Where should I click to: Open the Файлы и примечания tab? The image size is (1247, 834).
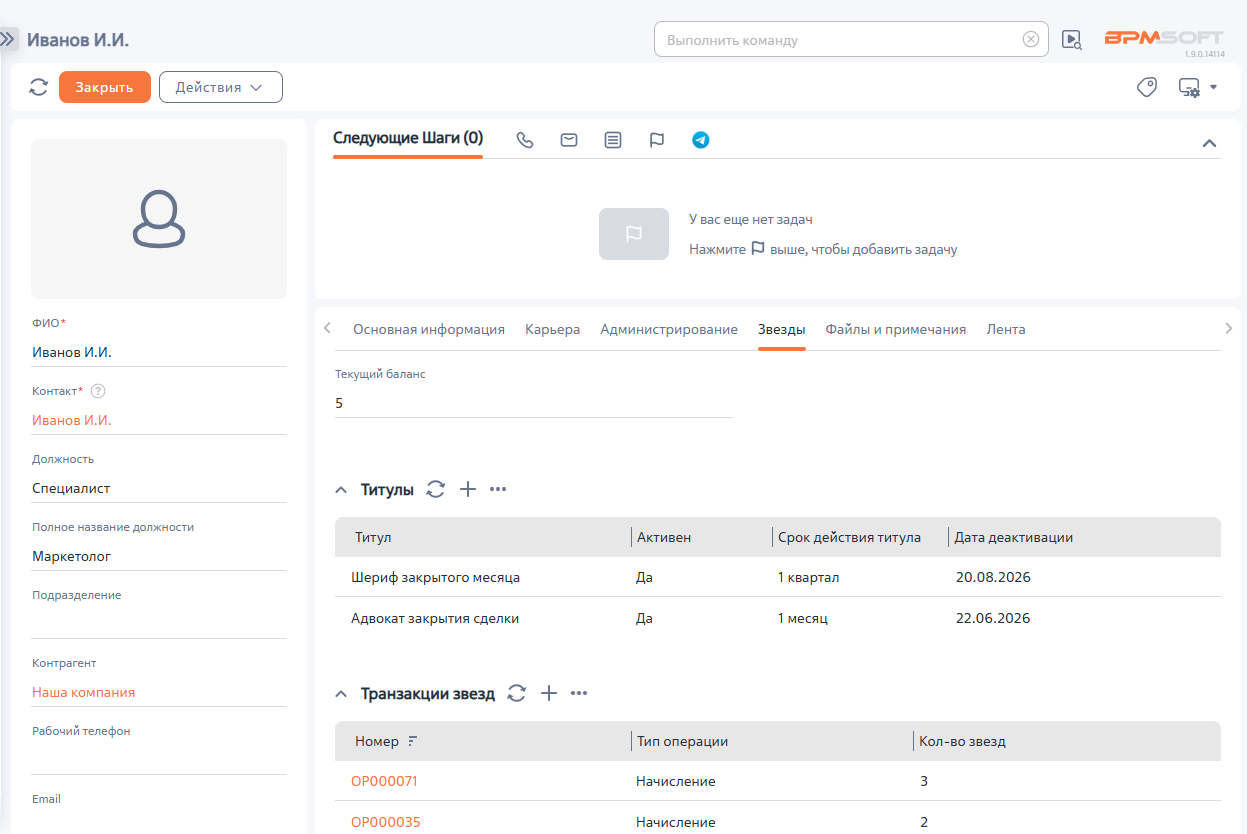coord(896,329)
